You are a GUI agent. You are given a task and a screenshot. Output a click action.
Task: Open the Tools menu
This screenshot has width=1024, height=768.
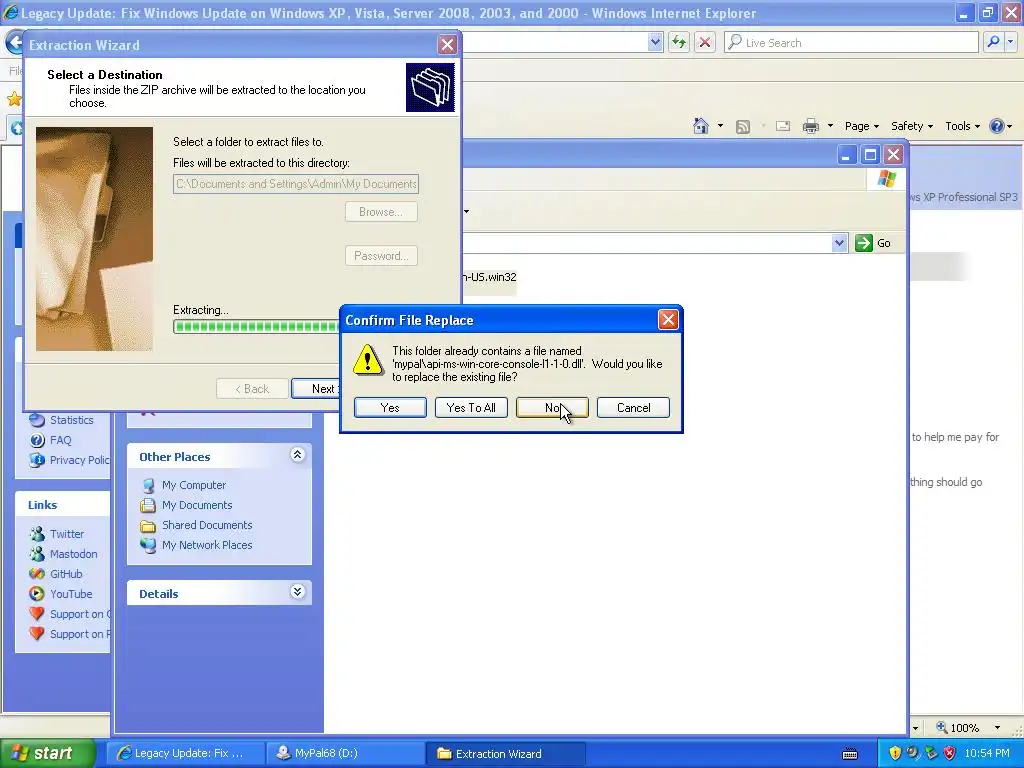(962, 126)
